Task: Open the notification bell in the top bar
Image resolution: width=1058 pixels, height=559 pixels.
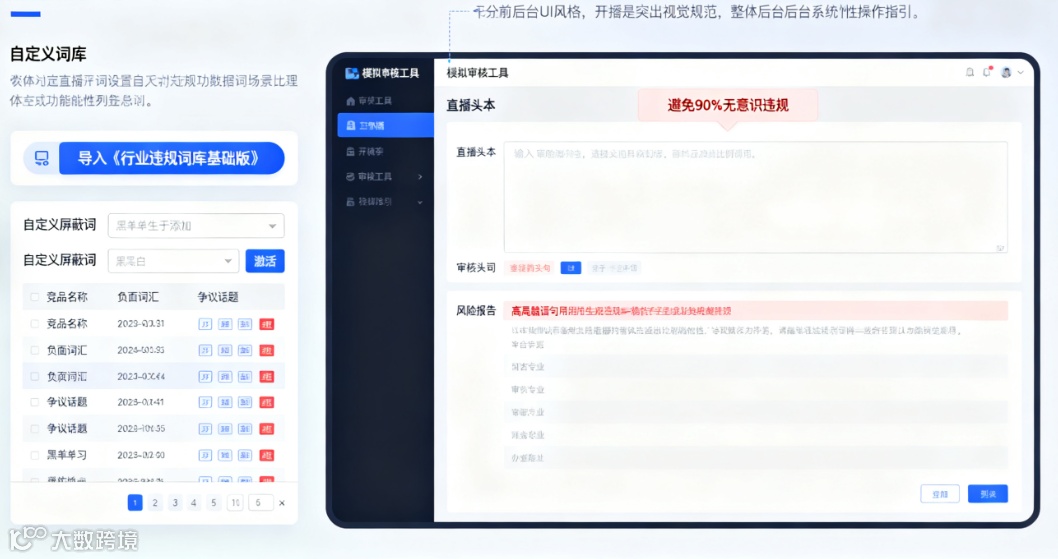Action: pos(970,72)
